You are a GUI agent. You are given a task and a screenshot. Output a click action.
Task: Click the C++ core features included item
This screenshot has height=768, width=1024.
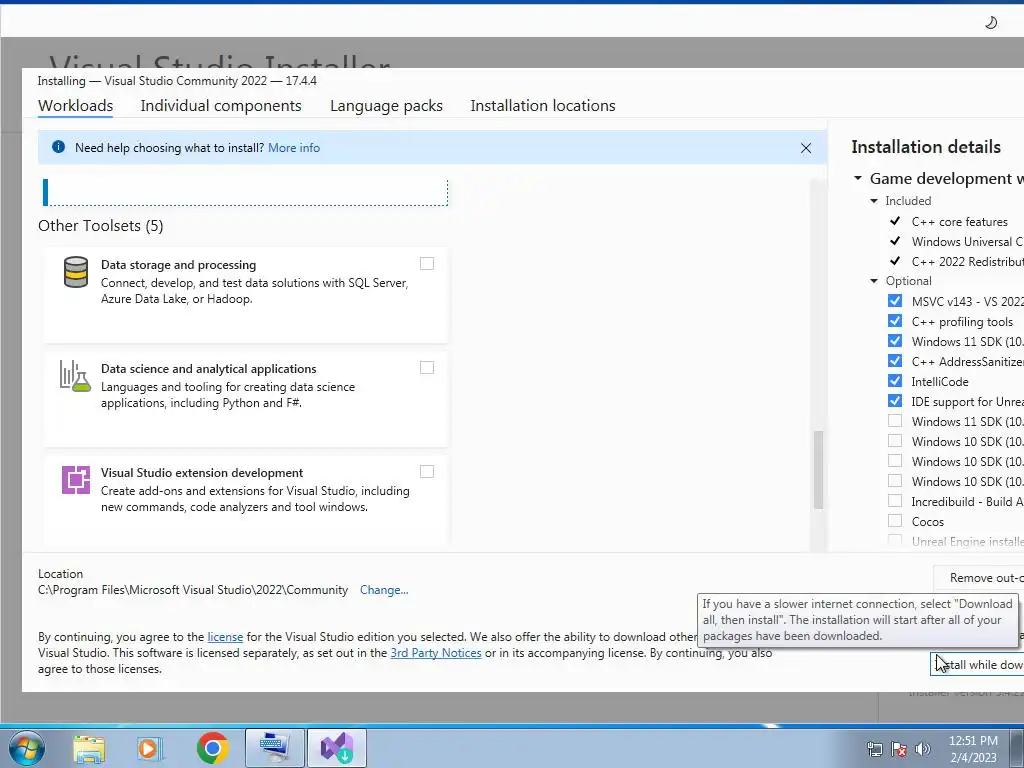tap(959, 222)
